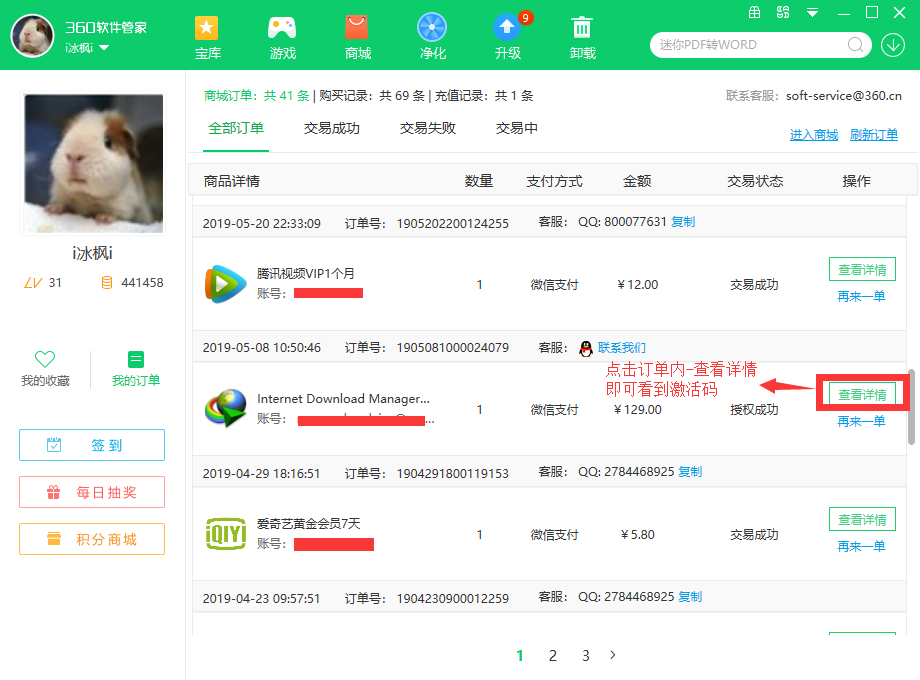This screenshot has height=680, width=920.
Task: Copy QQ 800077631 customer service number
Action: coord(683,222)
